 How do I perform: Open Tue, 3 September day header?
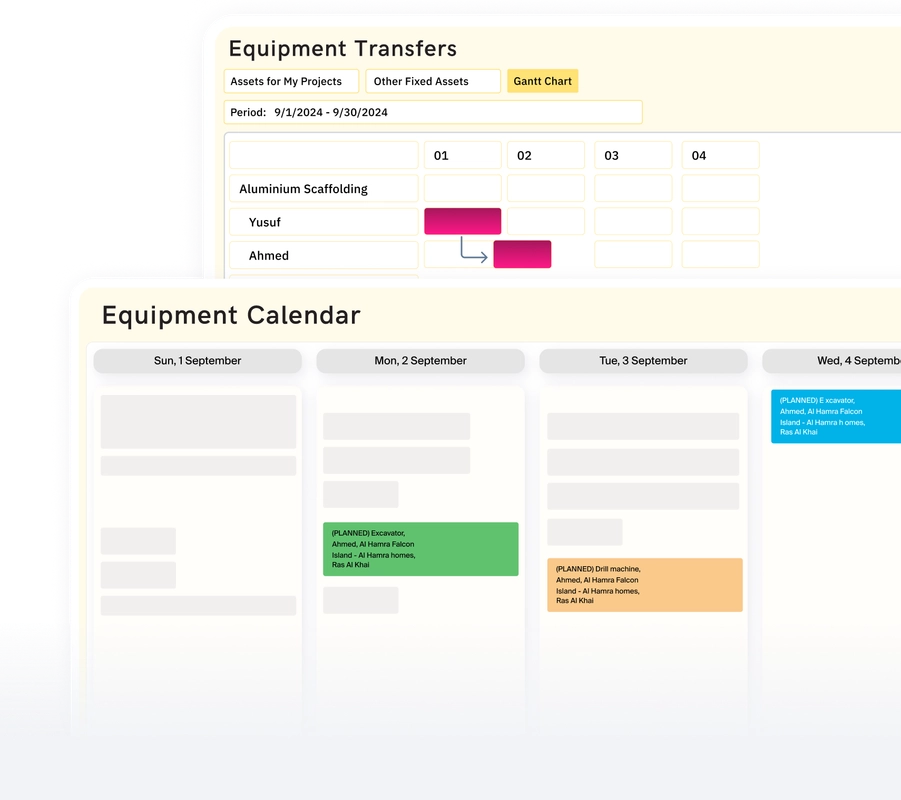click(x=643, y=361)
